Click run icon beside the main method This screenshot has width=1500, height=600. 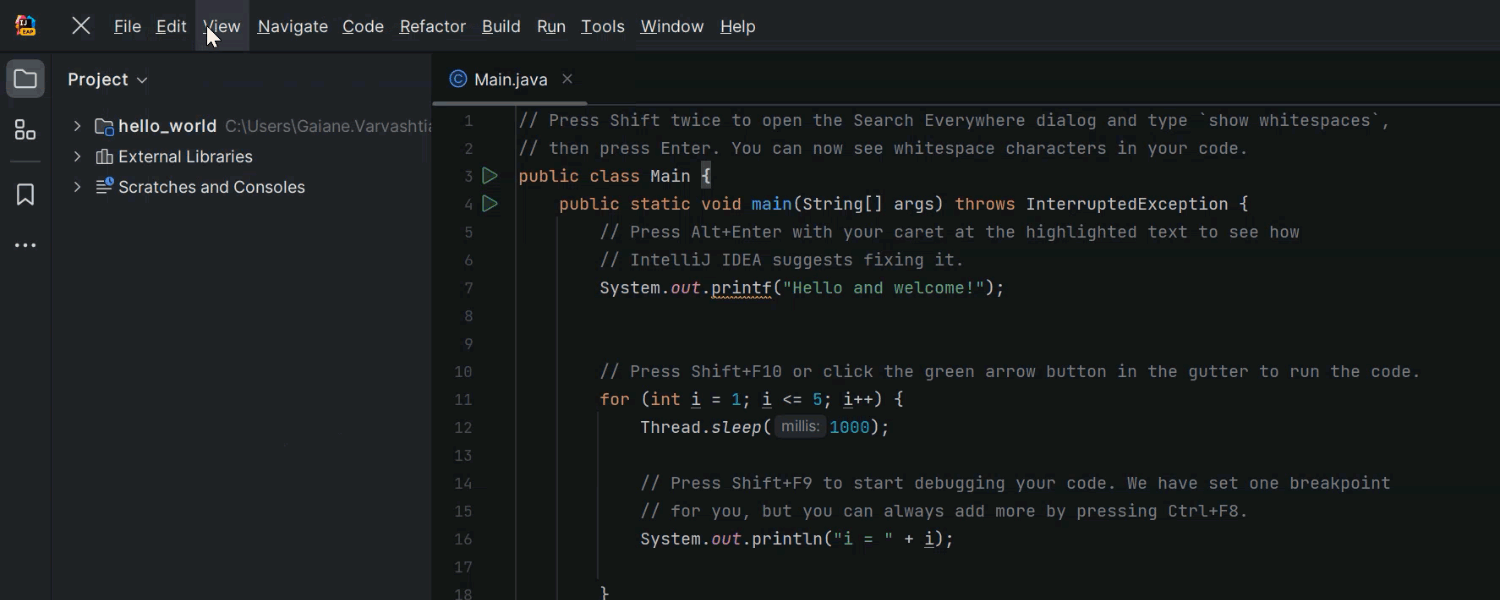489,203
